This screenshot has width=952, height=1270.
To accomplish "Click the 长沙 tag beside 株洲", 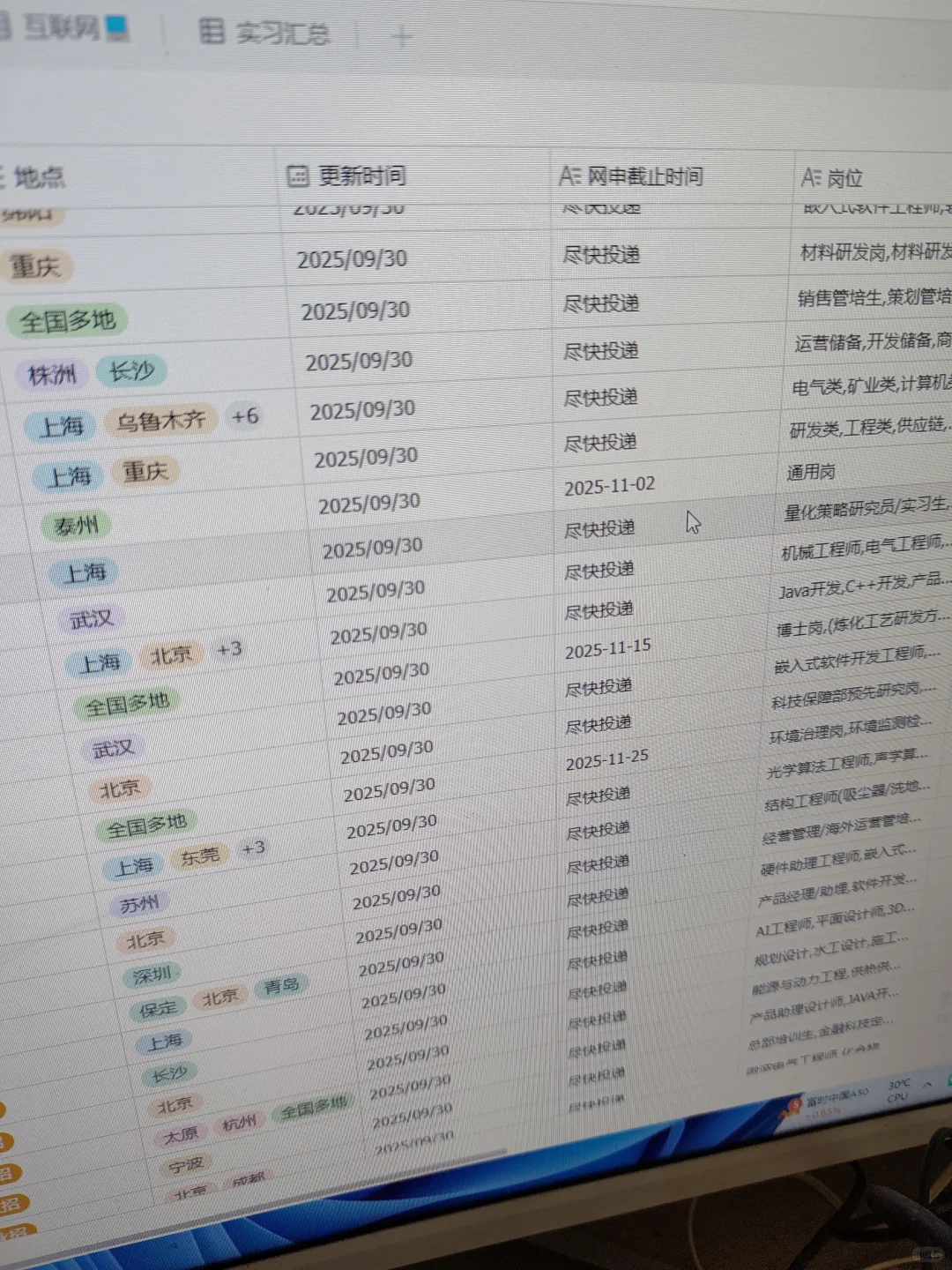I will coord(130,371).
